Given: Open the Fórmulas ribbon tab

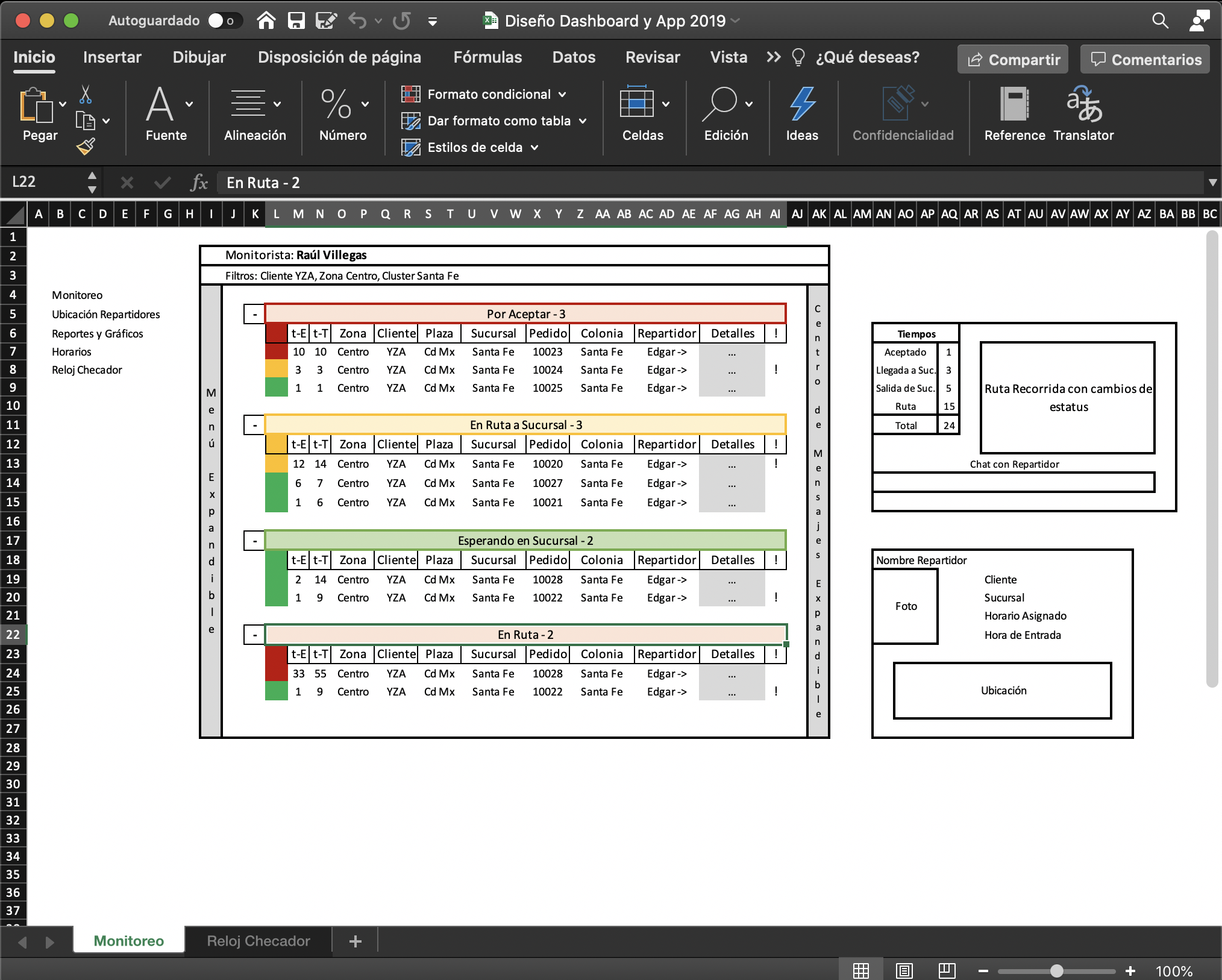Looking at the screenshot, I should (487, 57).
